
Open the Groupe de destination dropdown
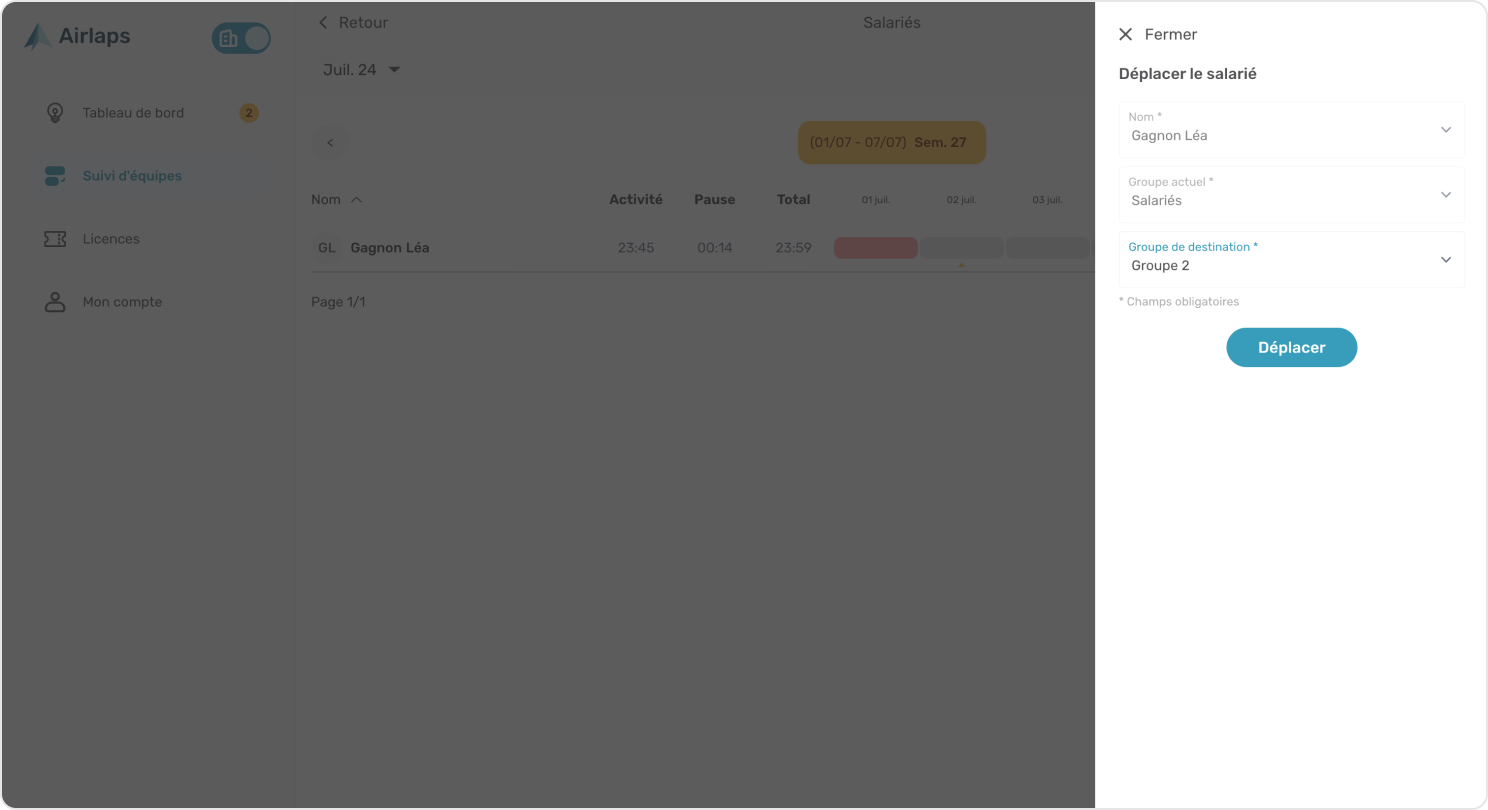(x=1292, y=259)
